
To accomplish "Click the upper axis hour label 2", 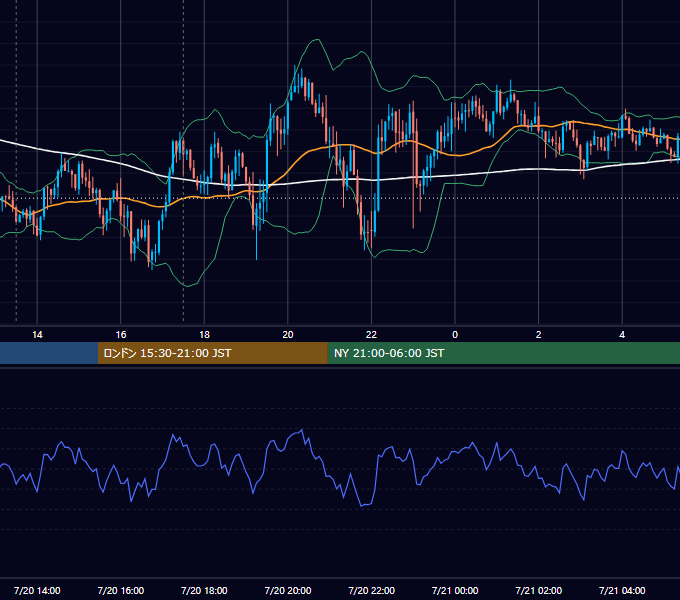I will pyautogui.click(x=539, y=335).
